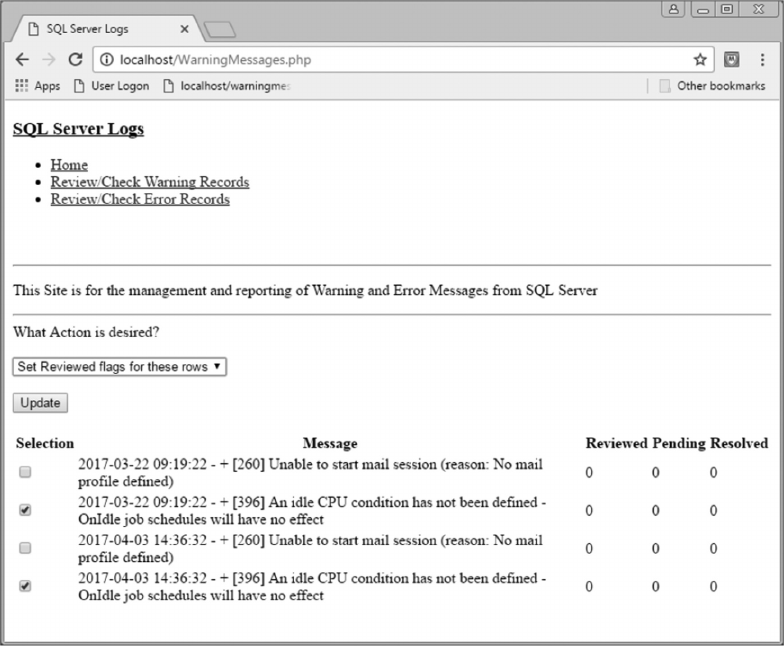Image resolution: width=784 pixels, height=646 pixels.
Task: Follow the Home link
Action: pyautogui.click(x=69, y=165)
